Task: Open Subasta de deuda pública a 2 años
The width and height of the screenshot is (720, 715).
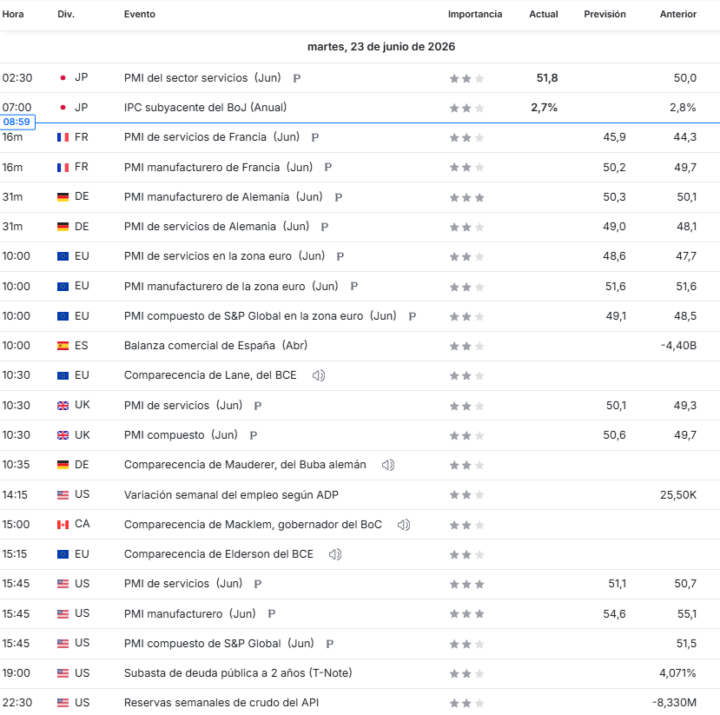Action: point(238,673)
